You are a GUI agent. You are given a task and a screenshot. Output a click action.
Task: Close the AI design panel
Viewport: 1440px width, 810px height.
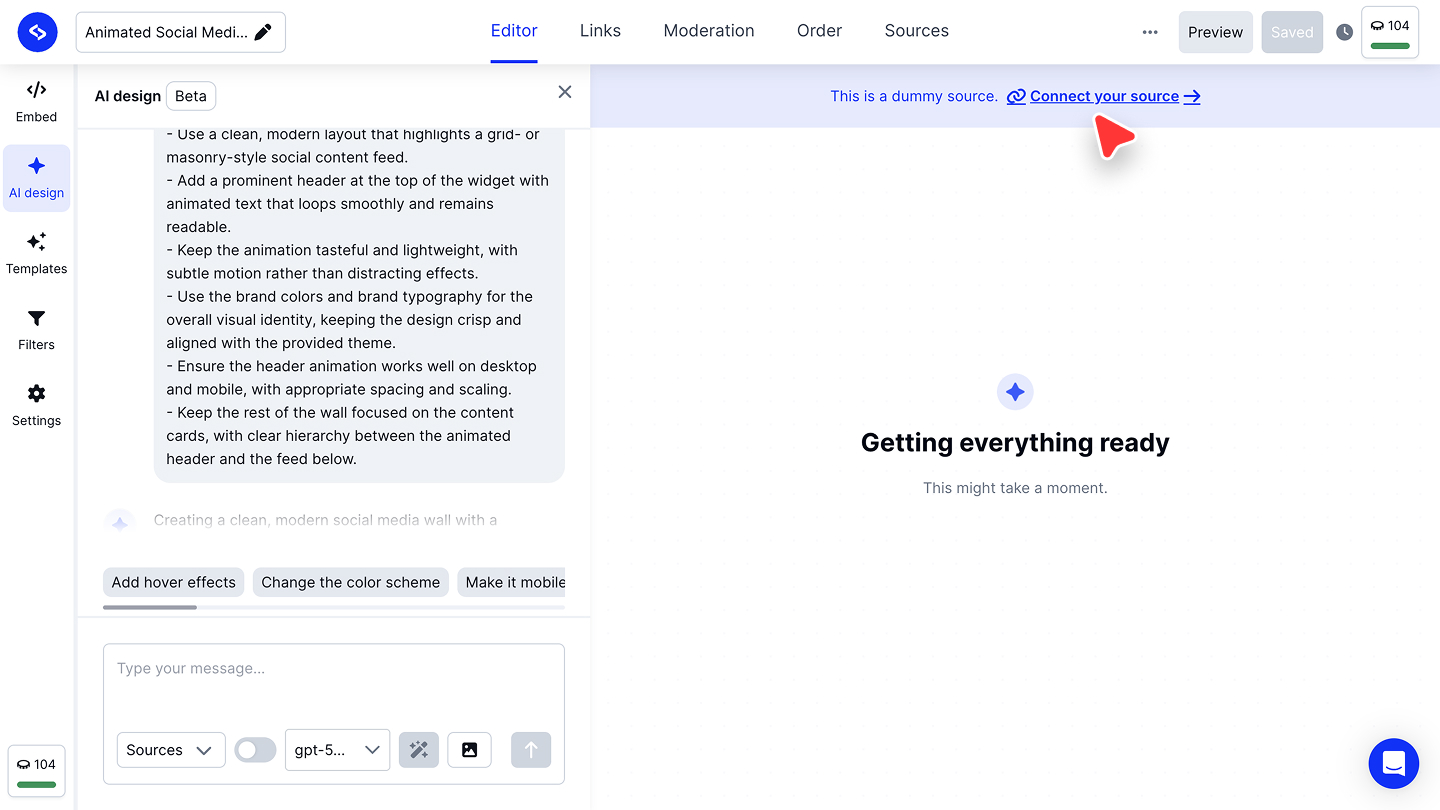[565, 92]
